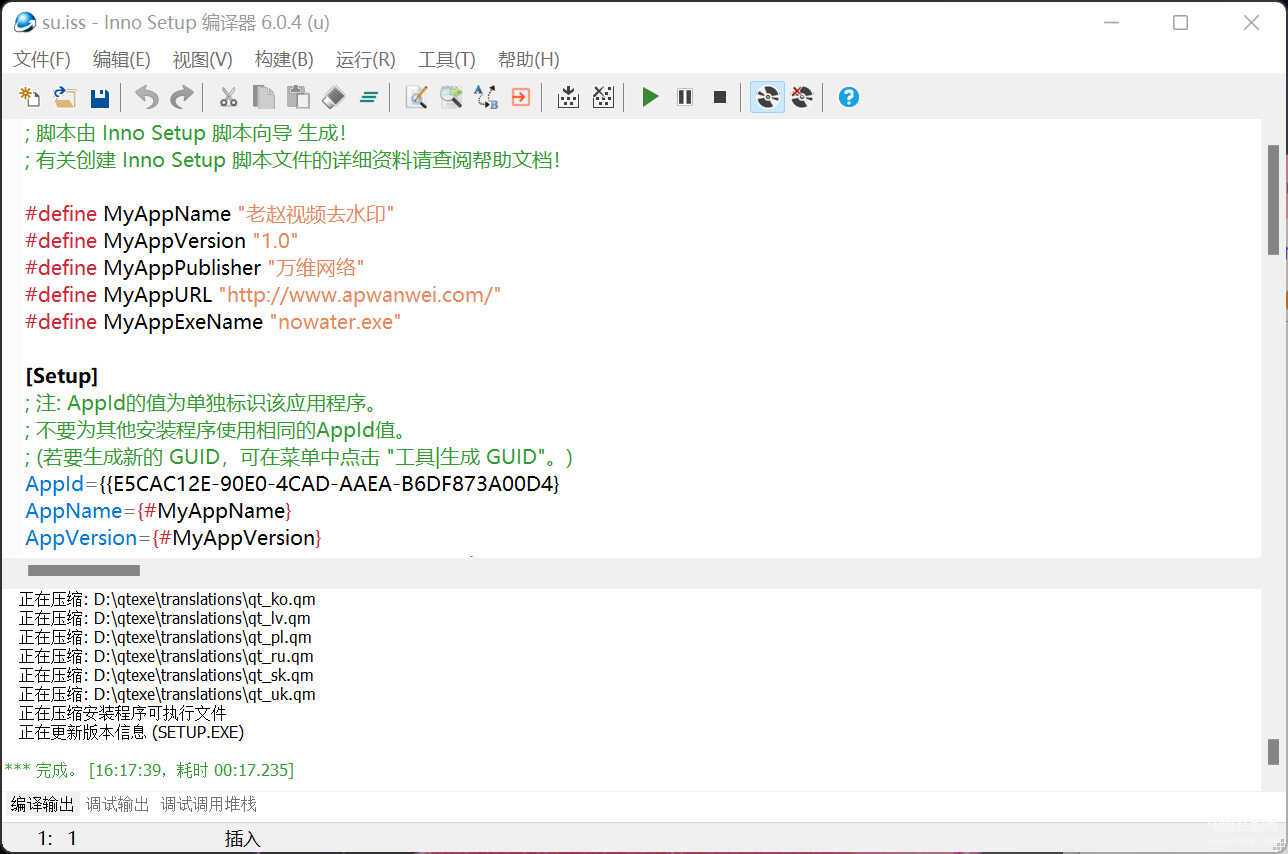1288x854 pixels.
Task: Click the comment mentioning 工具|生成 GUID
Action: point(299,457)
